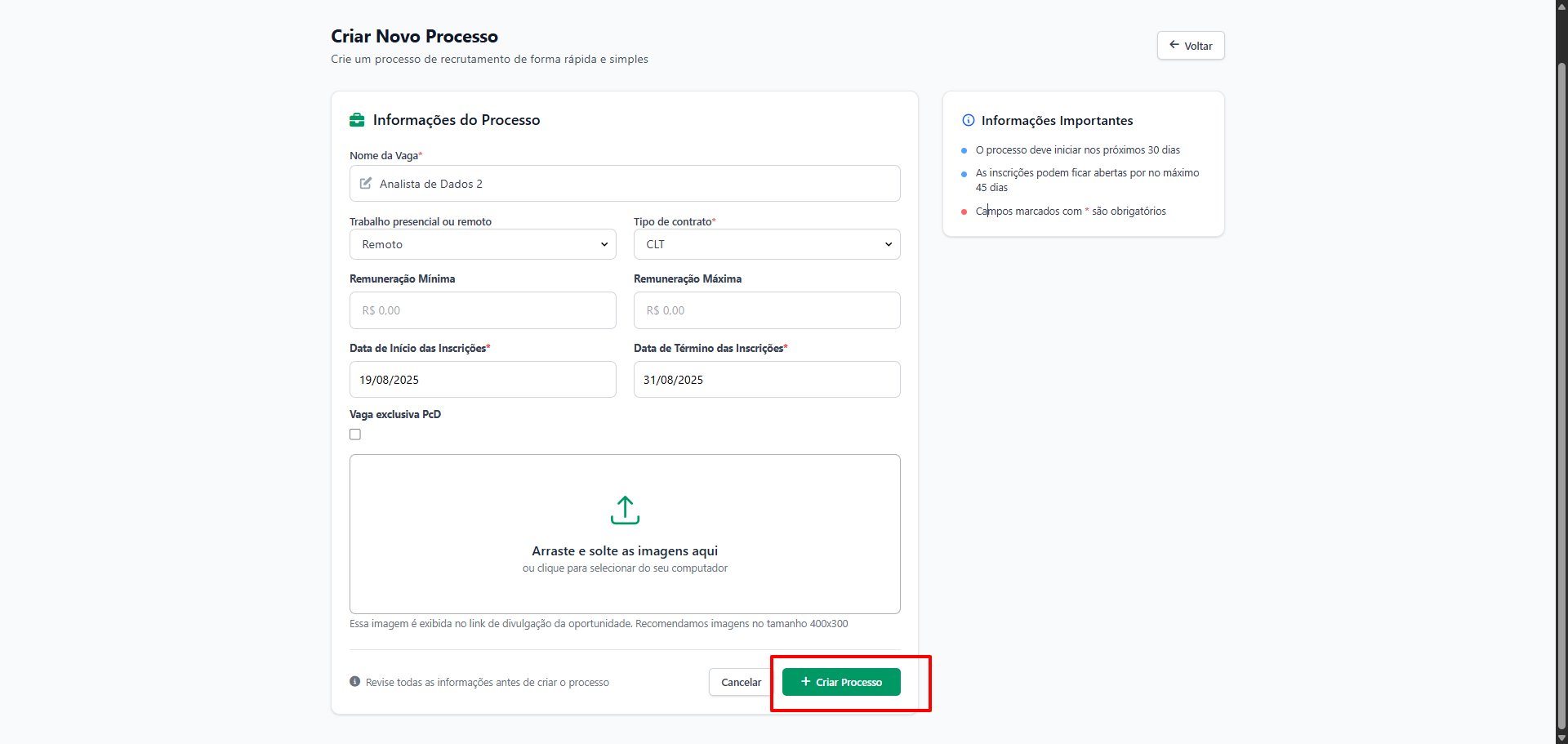
Task: Click the info icon next to Revise todas as informações
Action: 354,681
